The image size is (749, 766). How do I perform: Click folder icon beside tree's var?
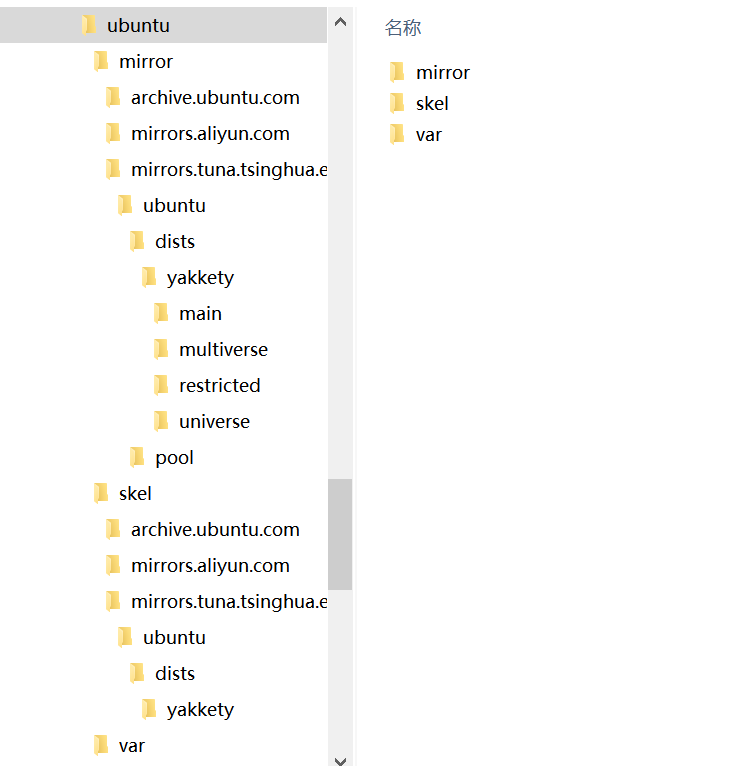pos(101,745)
